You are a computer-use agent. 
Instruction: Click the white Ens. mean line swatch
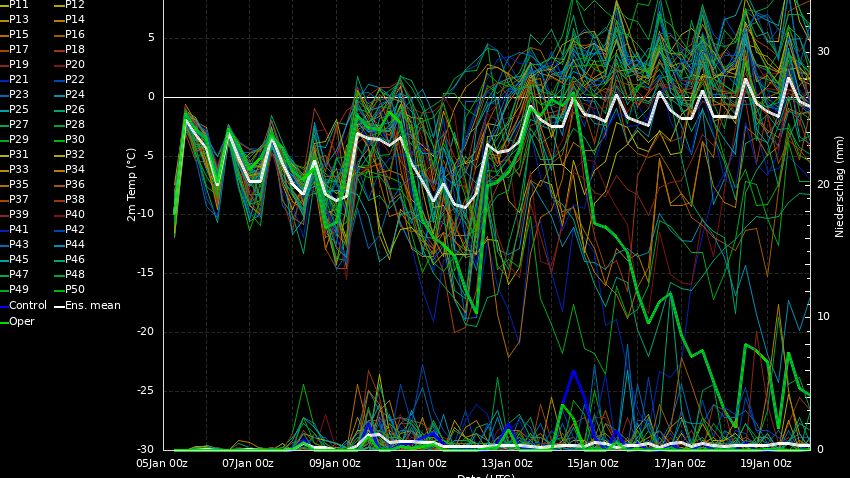(x=59, y=306)
